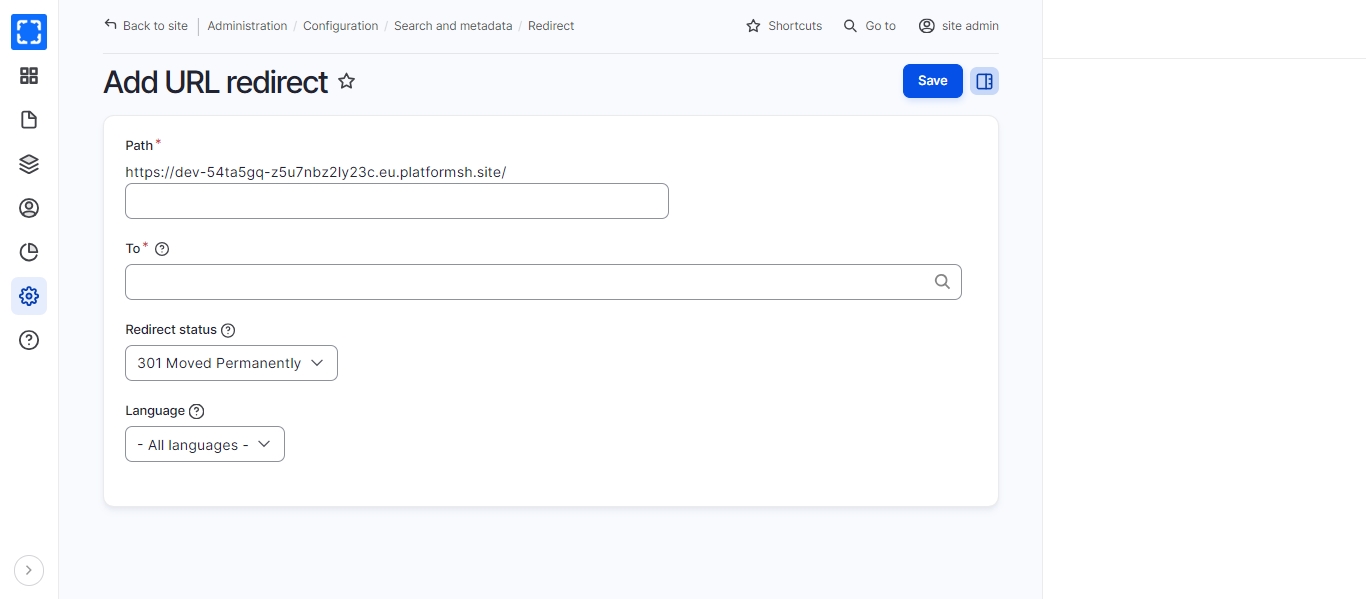The height and width of the screenshot is (599, 1366).
Task: Open the Structure layers icon in sidebar
Action: click(x=29, y=164)
